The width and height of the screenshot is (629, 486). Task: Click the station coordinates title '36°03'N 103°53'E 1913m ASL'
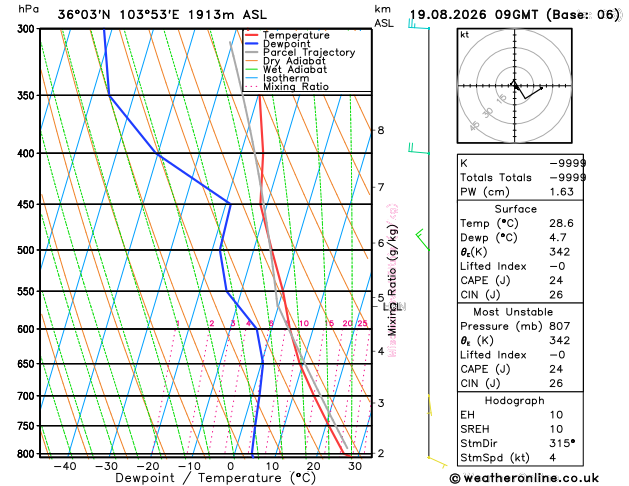162,15
